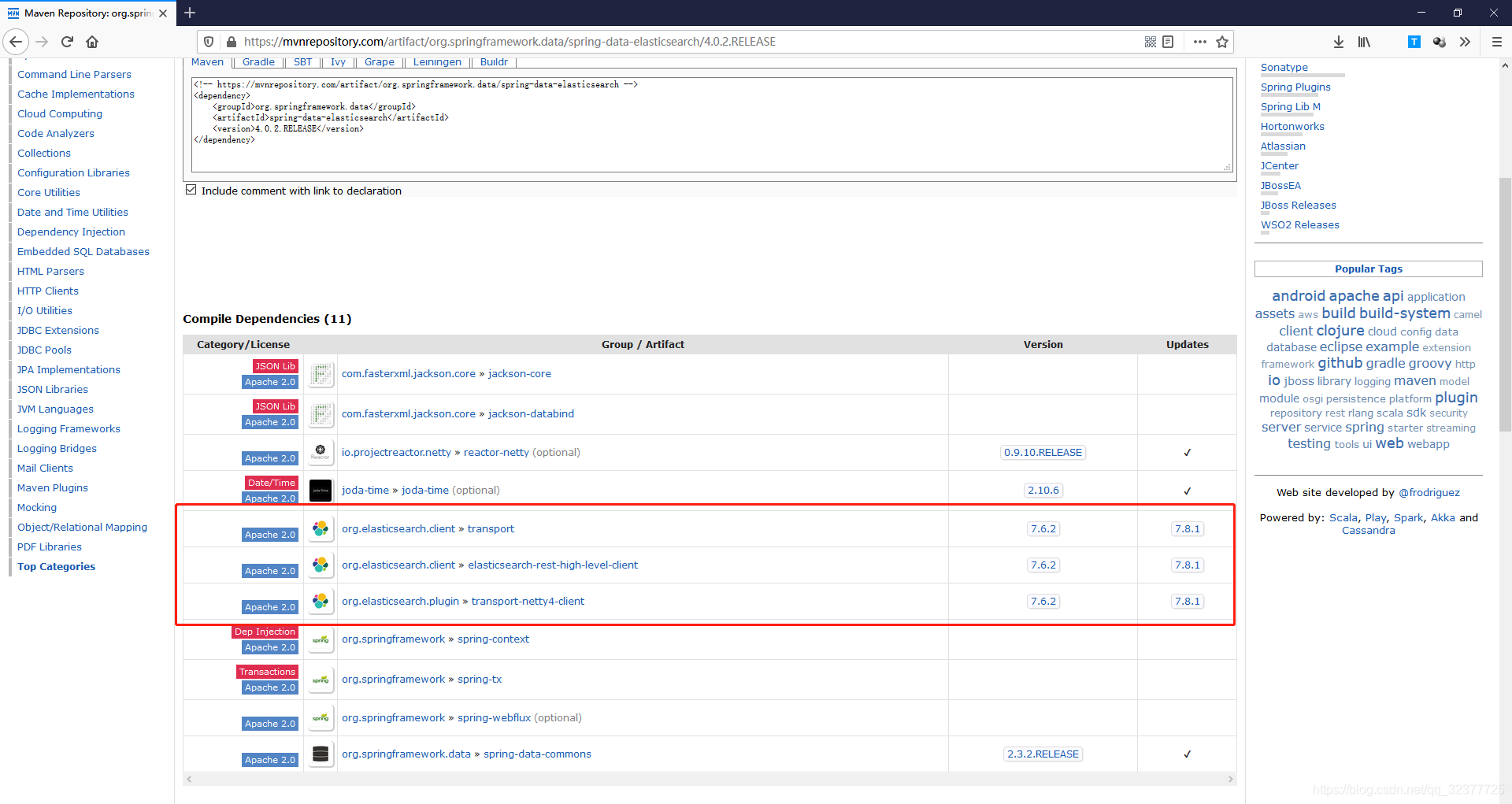Open the @frodriguez developer link
This screenshot has width=1512, height=804.
(1429, 492)
